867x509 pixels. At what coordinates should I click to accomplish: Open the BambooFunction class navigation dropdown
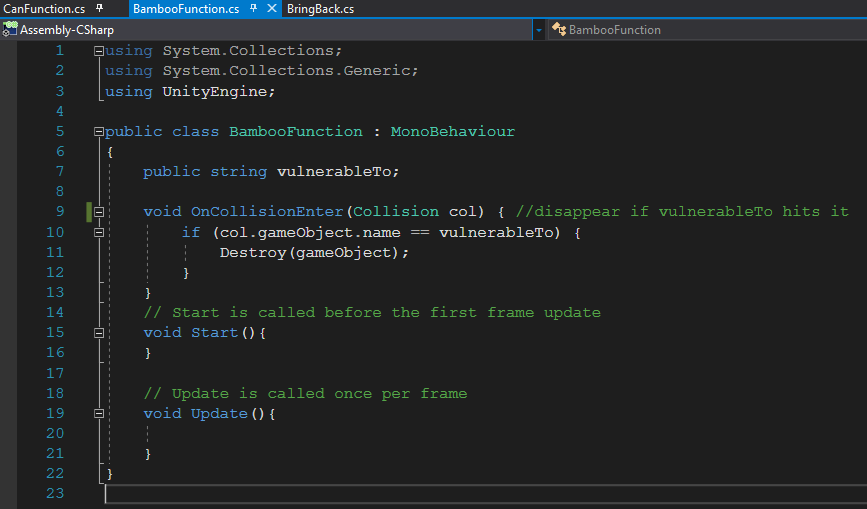pyautogui.click(x=707, y=30)
